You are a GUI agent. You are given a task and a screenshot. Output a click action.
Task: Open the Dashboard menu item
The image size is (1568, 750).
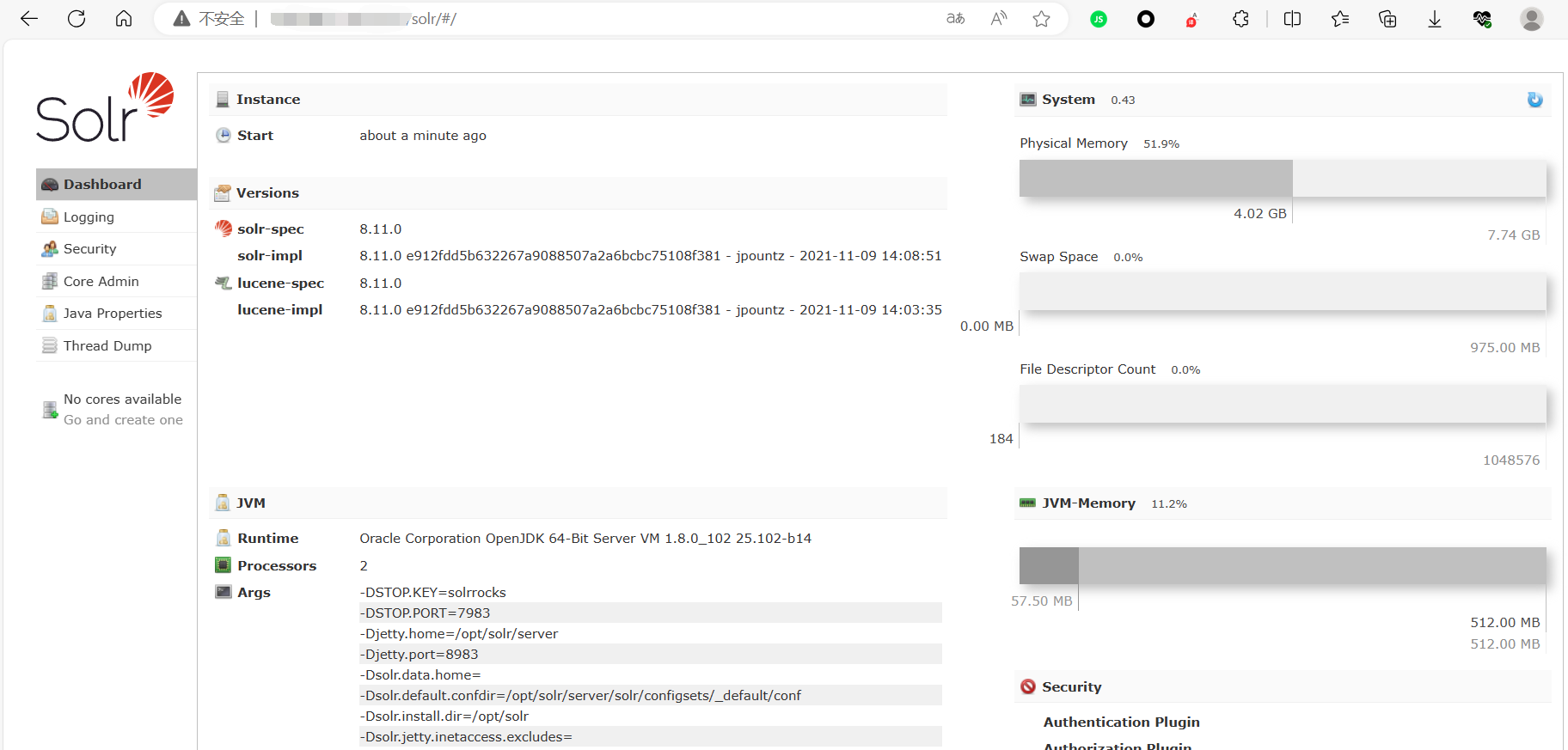tap(102, 185)
